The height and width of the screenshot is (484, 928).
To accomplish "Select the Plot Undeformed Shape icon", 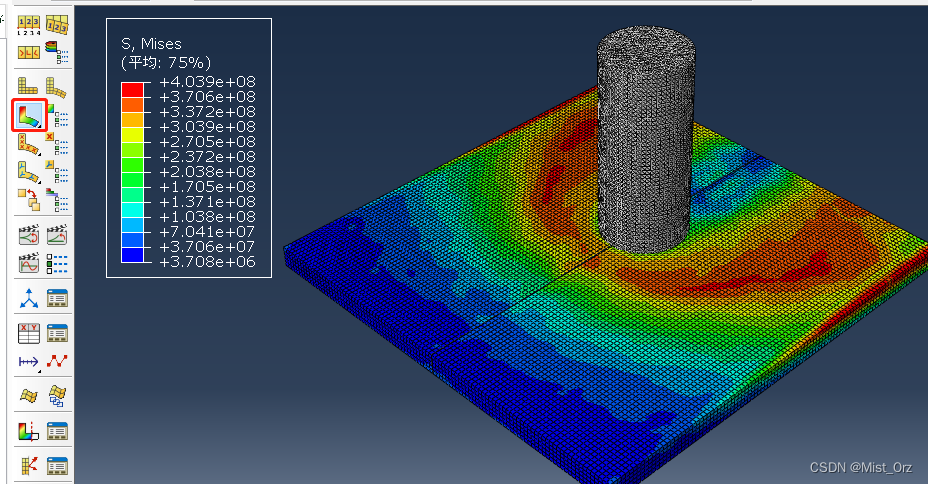I will point(28,87).
